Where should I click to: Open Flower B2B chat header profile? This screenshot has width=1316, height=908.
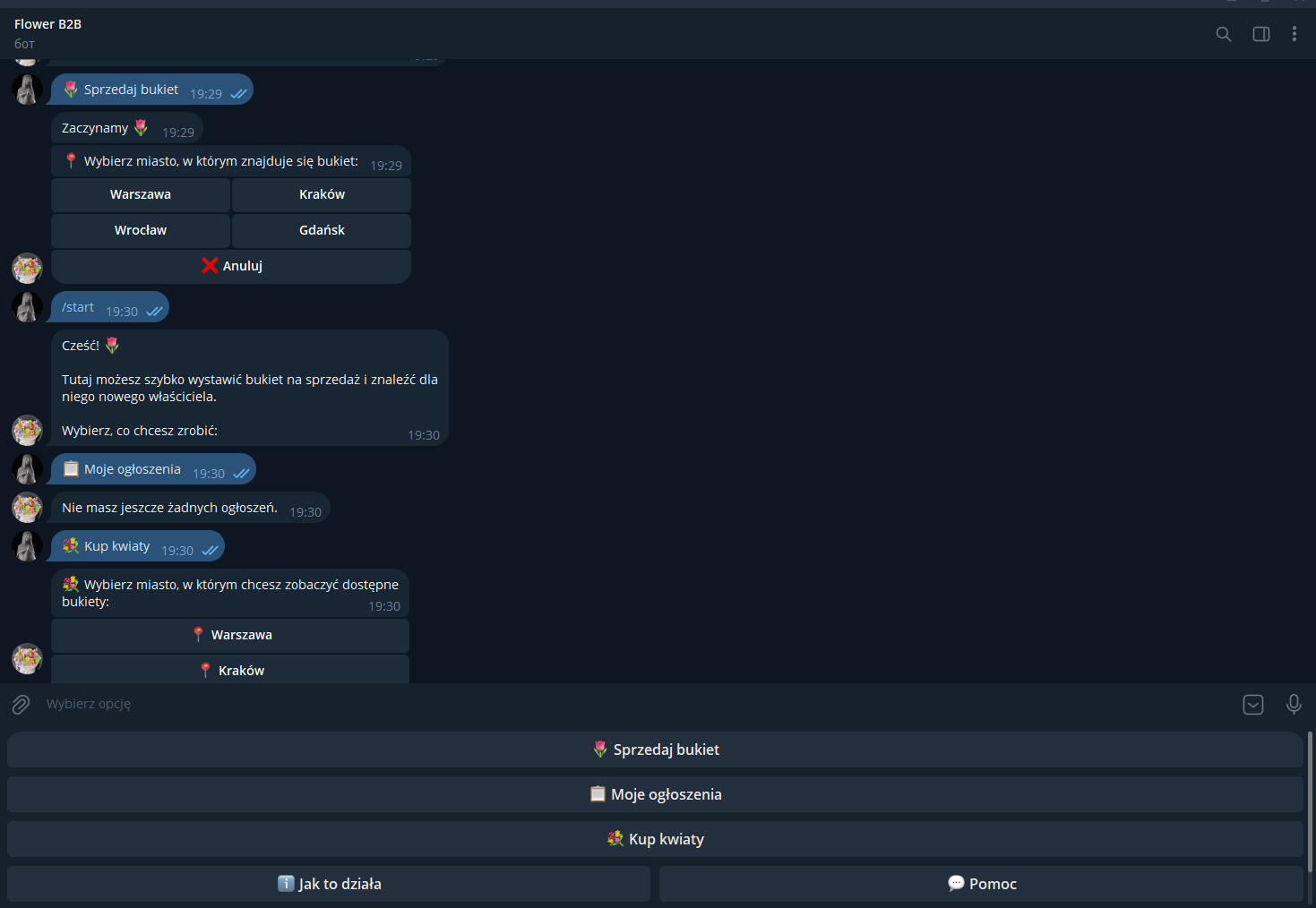pos(47,33)
